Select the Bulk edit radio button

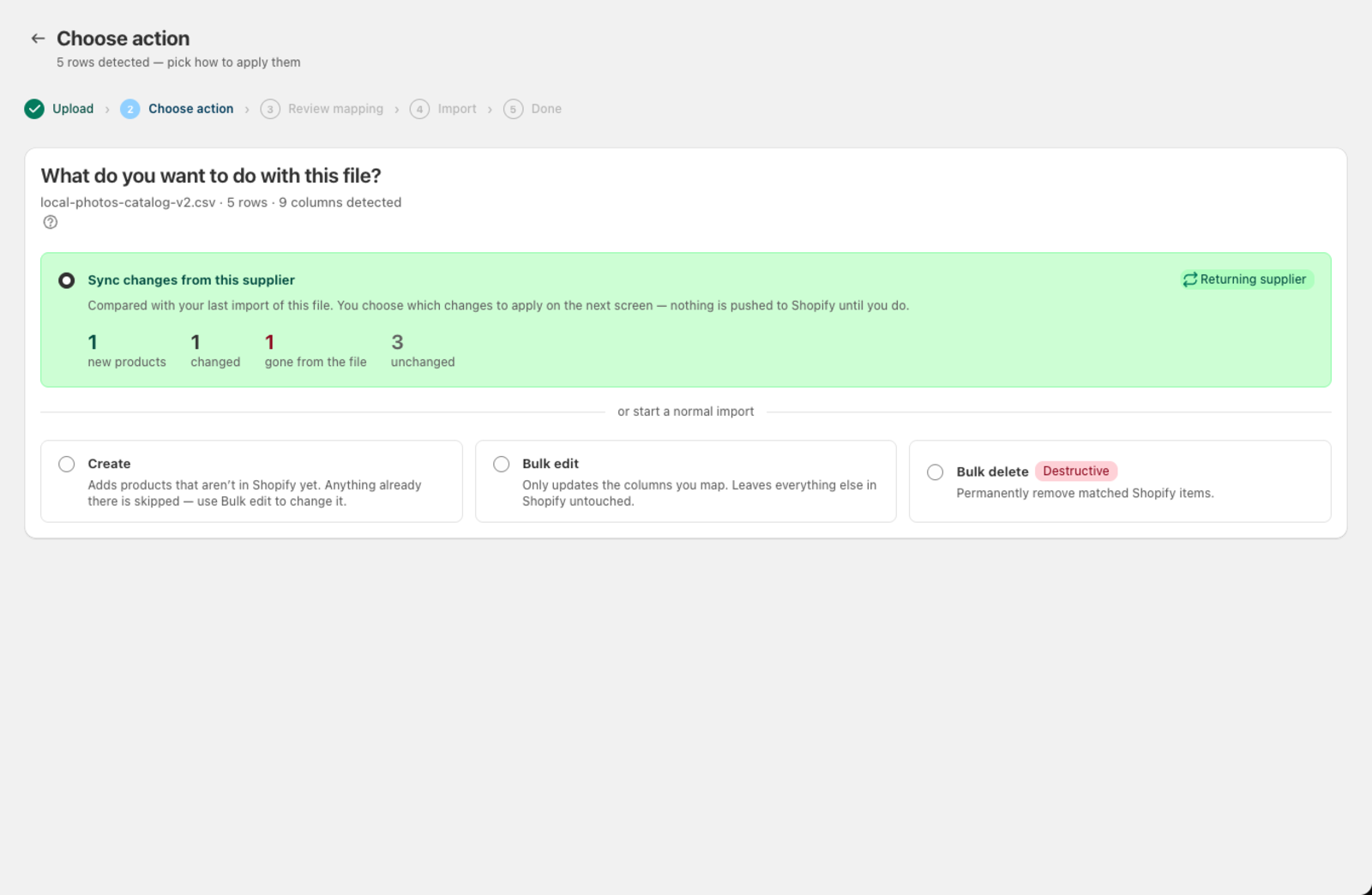click(x=502, y=464)
